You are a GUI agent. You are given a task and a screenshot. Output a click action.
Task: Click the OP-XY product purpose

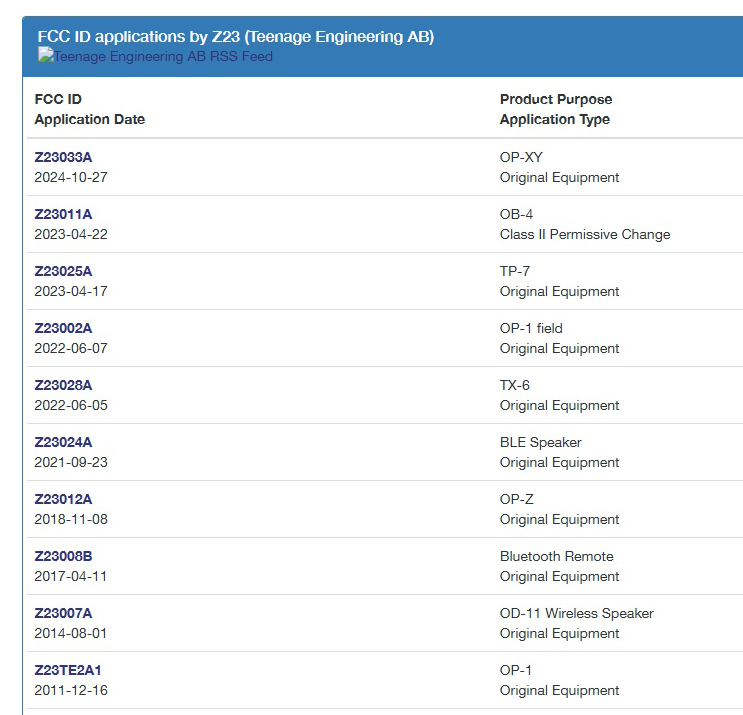point(521,157)
